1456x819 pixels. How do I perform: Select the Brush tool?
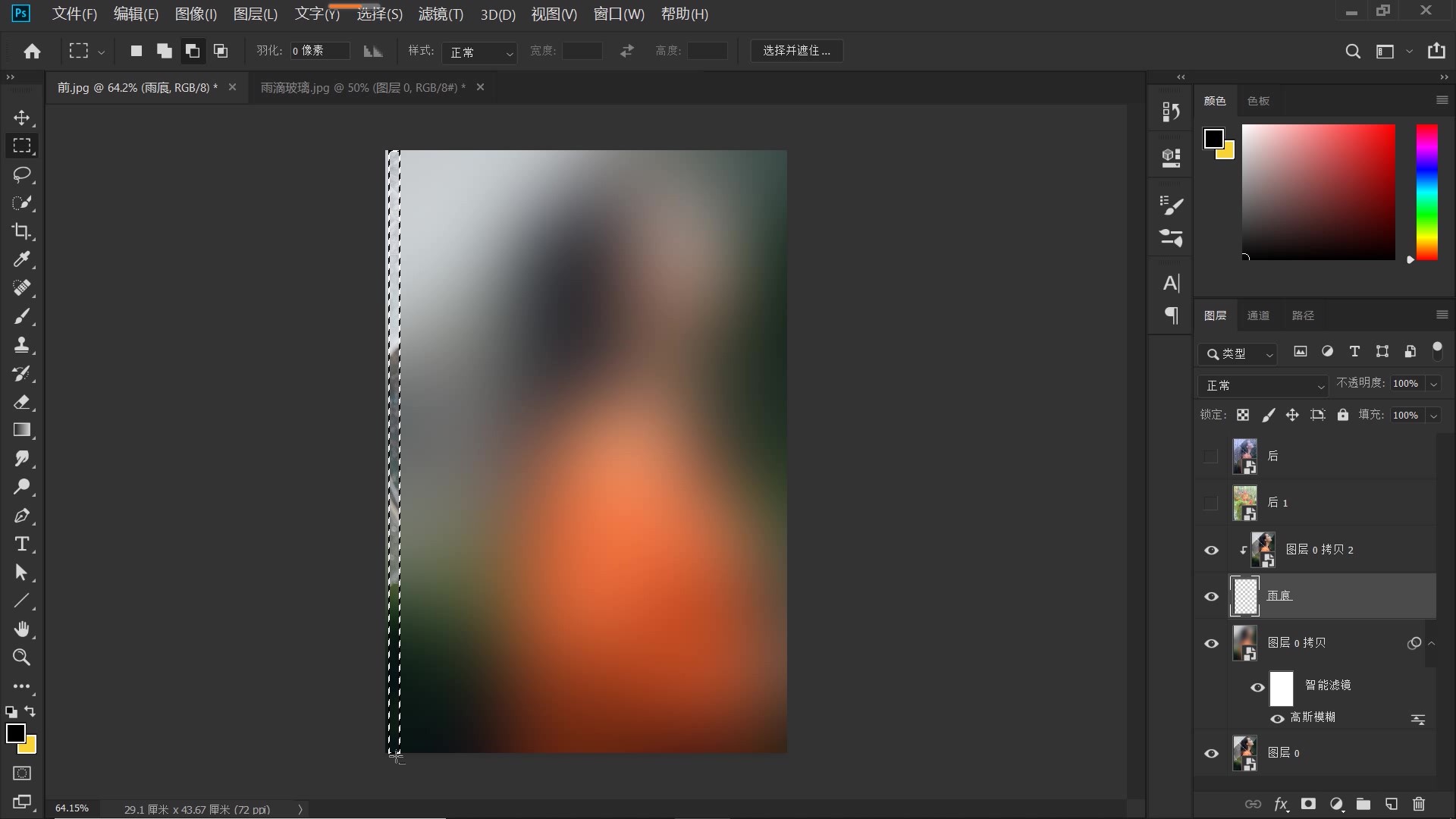22,317
